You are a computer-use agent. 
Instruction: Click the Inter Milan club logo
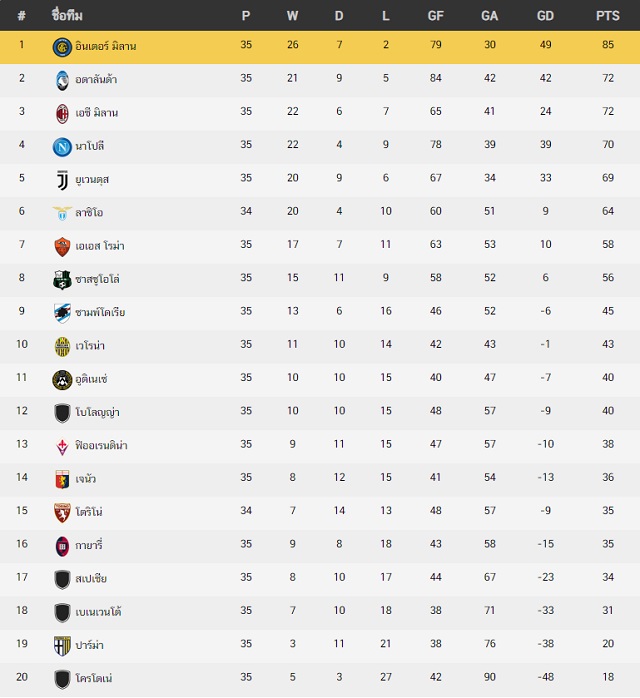(62, 47)
